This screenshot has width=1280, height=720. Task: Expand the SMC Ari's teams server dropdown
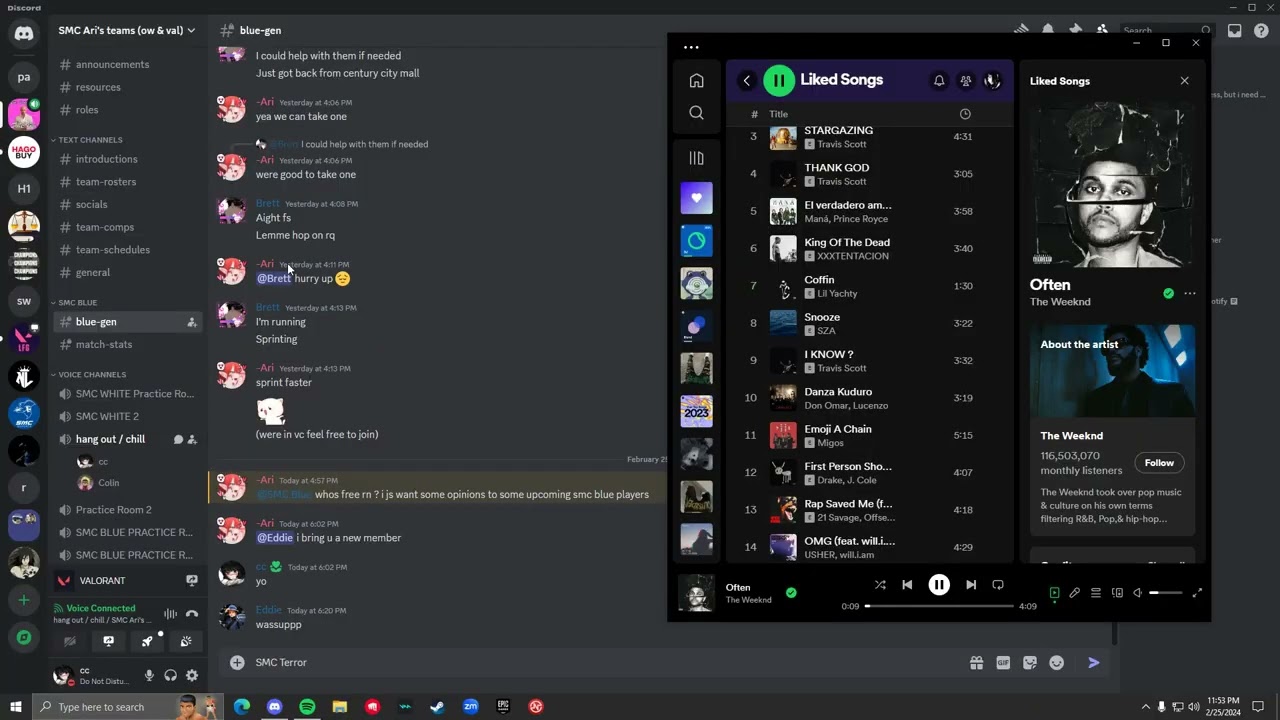[191, 31]
